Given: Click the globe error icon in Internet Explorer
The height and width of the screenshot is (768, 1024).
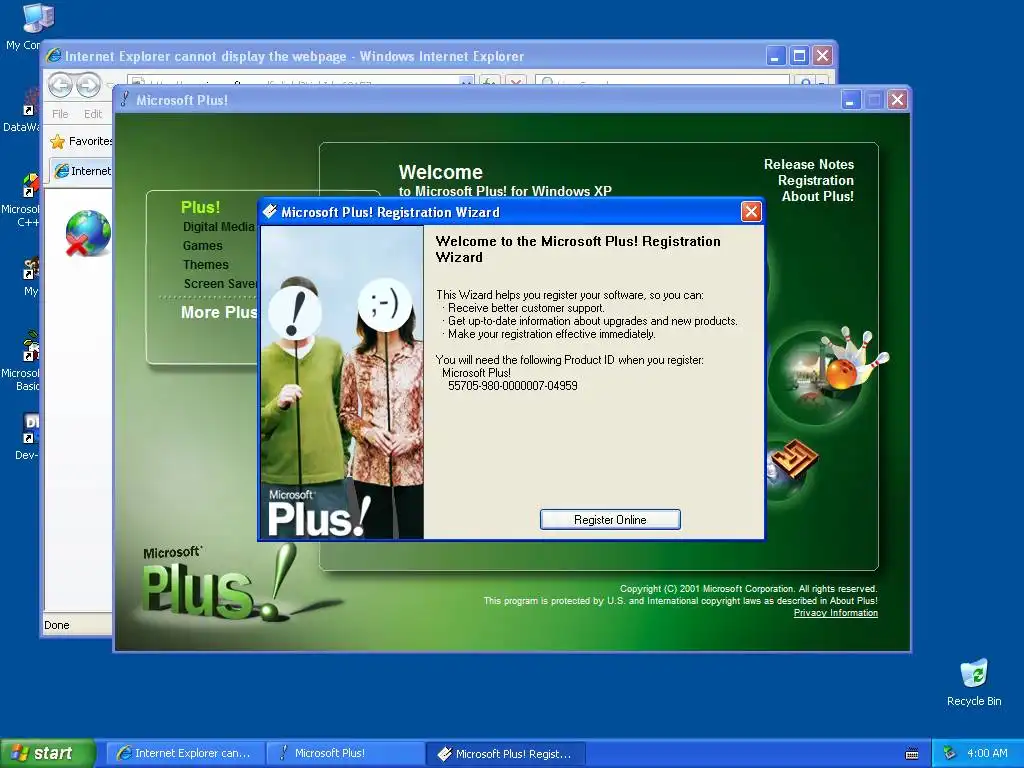Looking at the screenshot, I should click(x=88, y=233).
